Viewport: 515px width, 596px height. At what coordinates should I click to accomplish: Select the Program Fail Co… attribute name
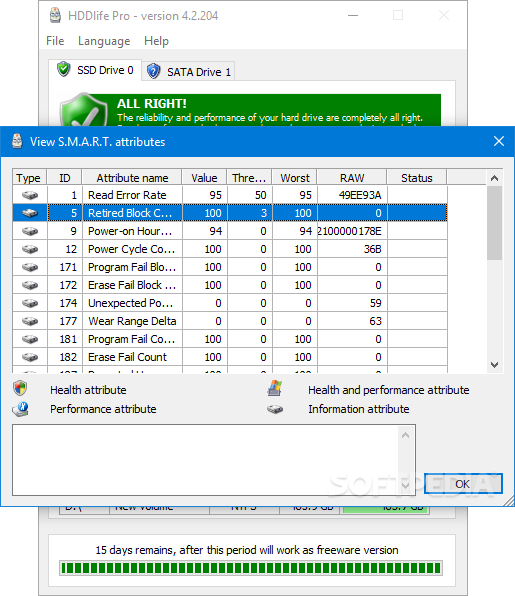pyautogui.click(x=131, y=339)
